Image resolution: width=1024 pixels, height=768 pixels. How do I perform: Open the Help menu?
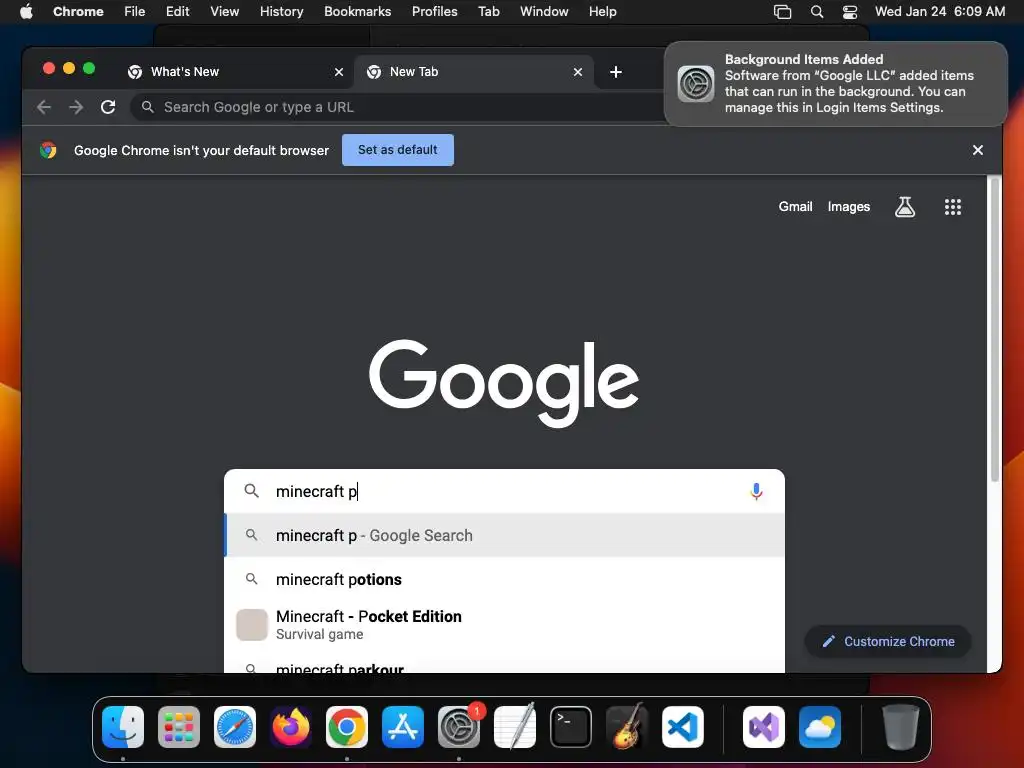tap(602, 12)
